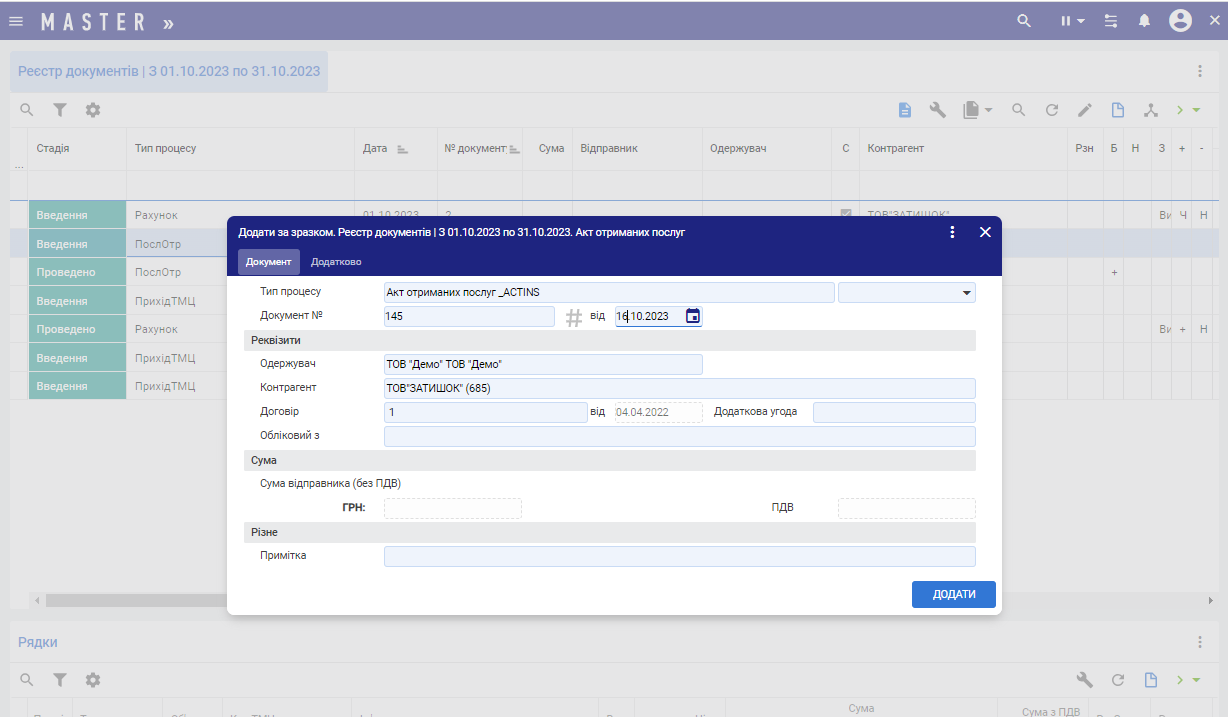The height and width of the screenshot is (717, 1228).
Task: Open the notifications bell
Action: (1145, 21)
